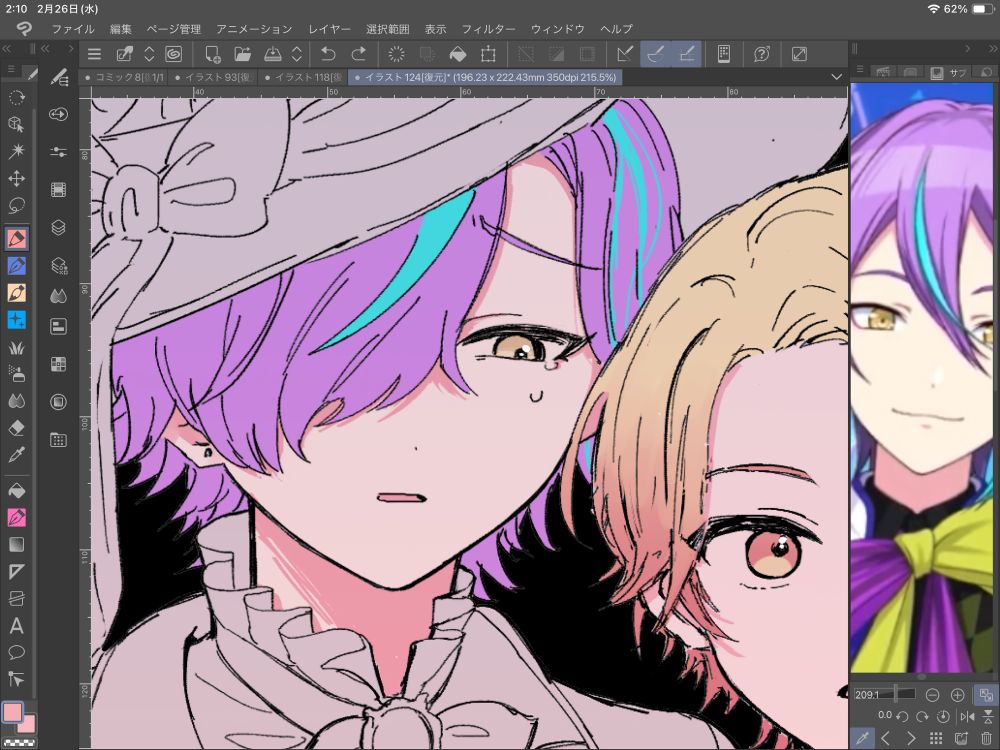Select the view Rotate tool
This screenshot has width=1000, height=750.
(x=17, y=97)
